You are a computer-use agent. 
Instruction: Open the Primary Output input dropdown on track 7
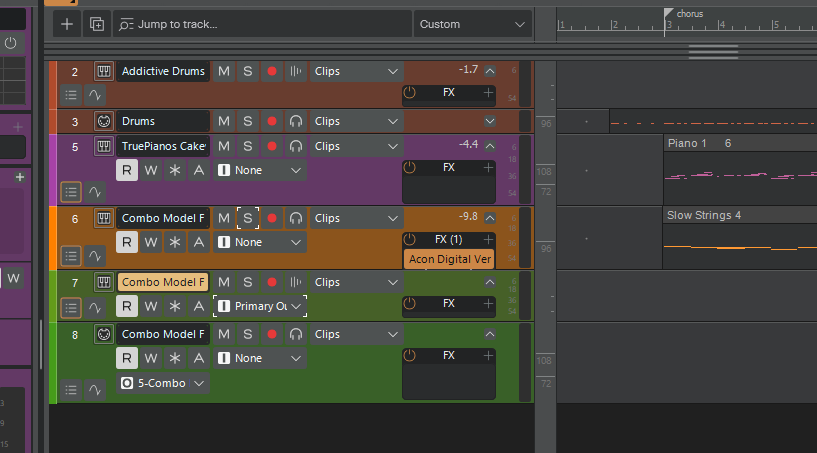pos(260,306)
